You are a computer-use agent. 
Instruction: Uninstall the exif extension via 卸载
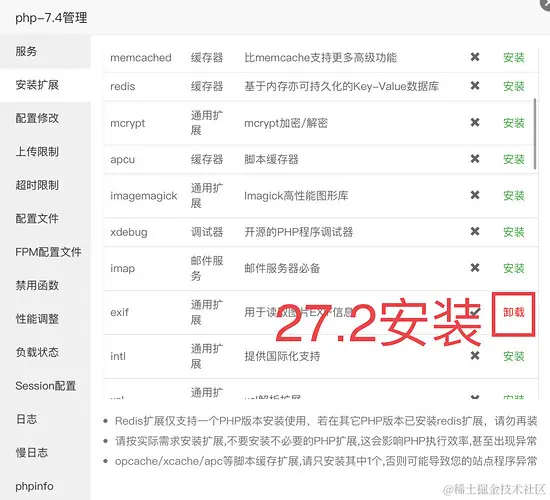tap(514, 312)
